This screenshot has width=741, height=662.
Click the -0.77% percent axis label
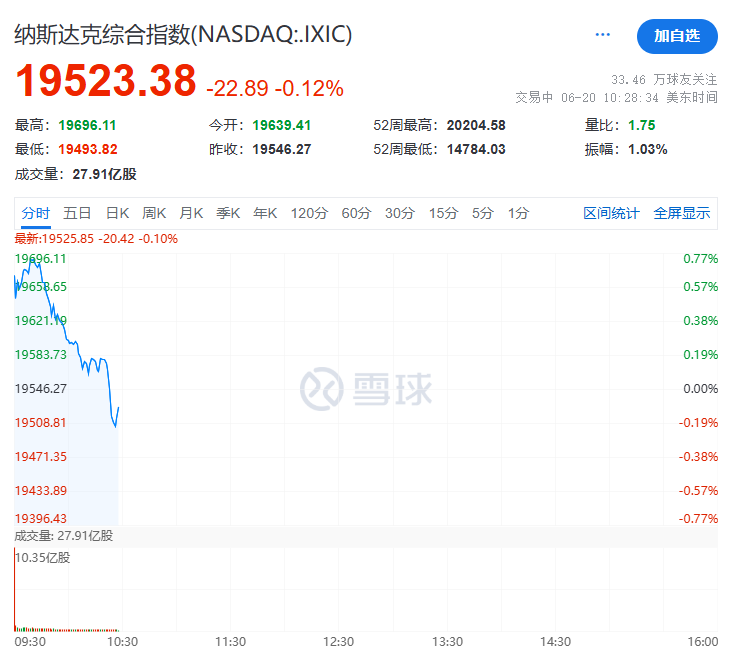[698, 518]
